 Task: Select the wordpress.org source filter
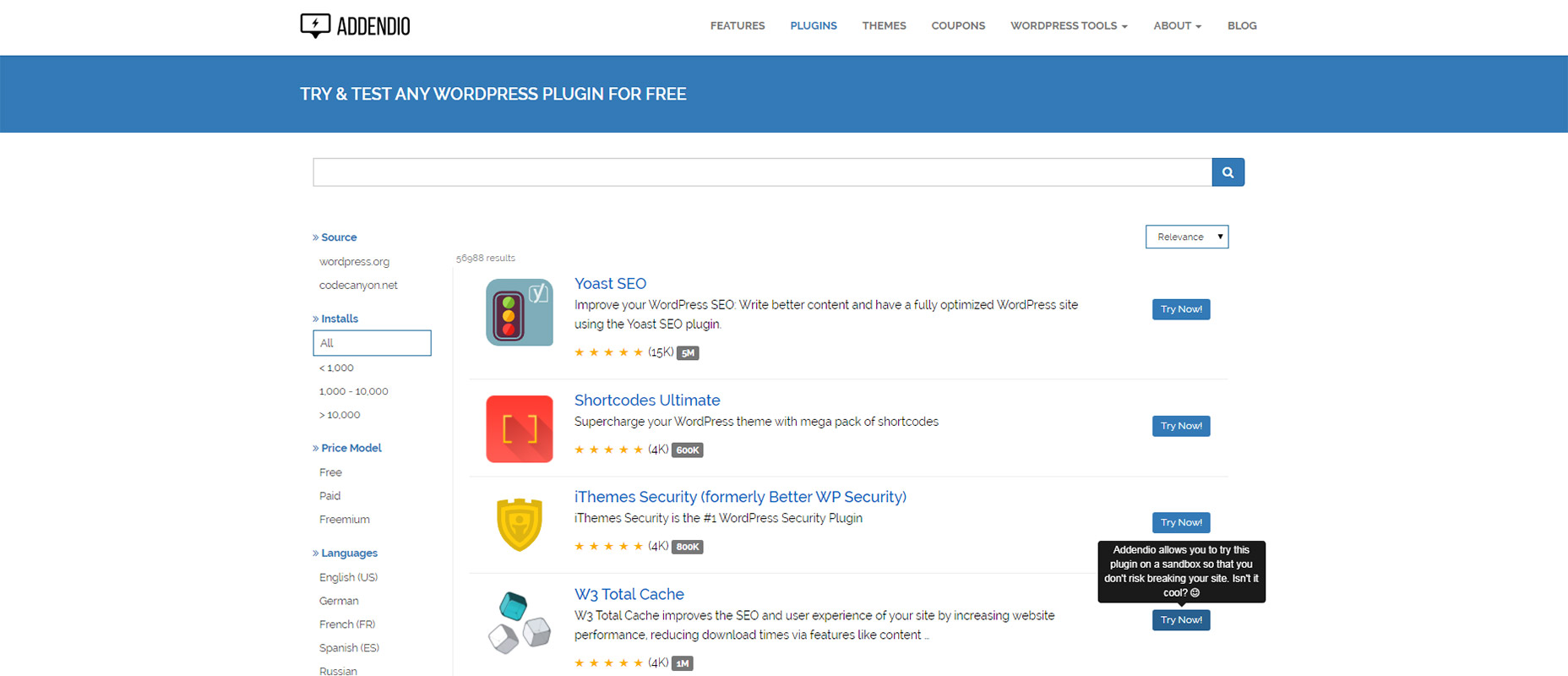pyautogui.click(x=354, y=261)
